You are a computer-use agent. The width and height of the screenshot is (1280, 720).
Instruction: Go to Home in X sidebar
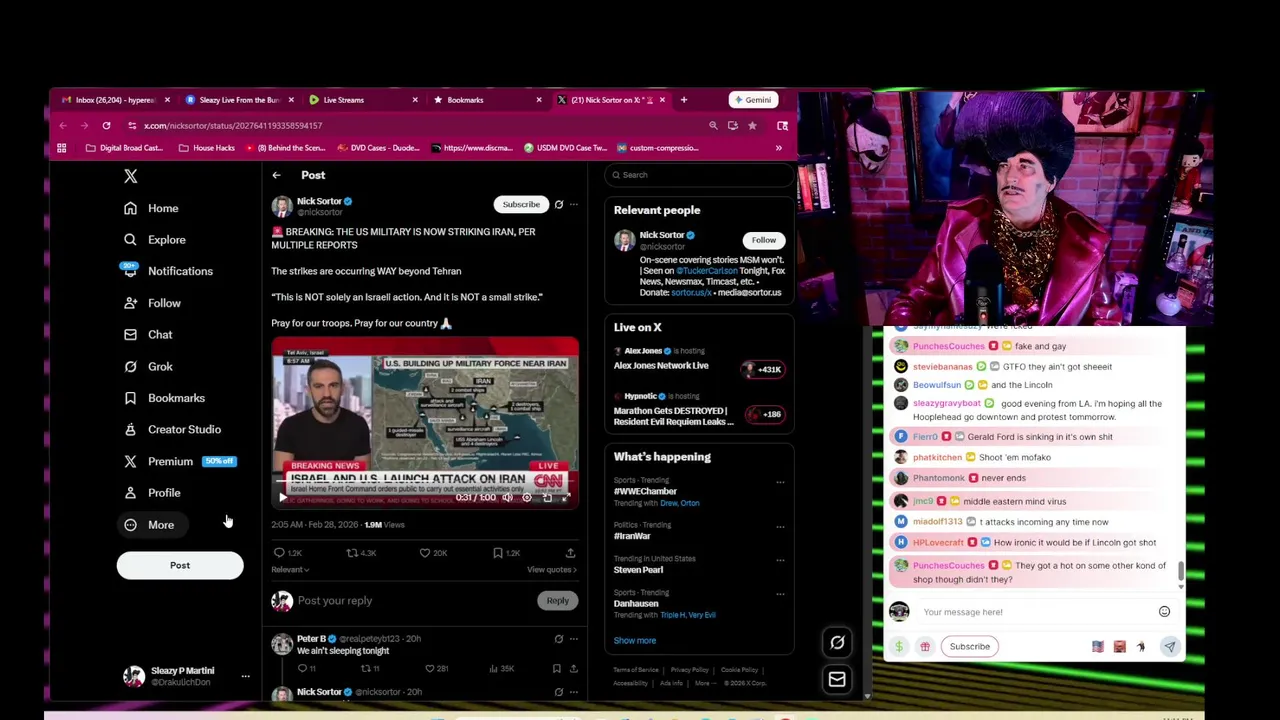coord(151,208)
